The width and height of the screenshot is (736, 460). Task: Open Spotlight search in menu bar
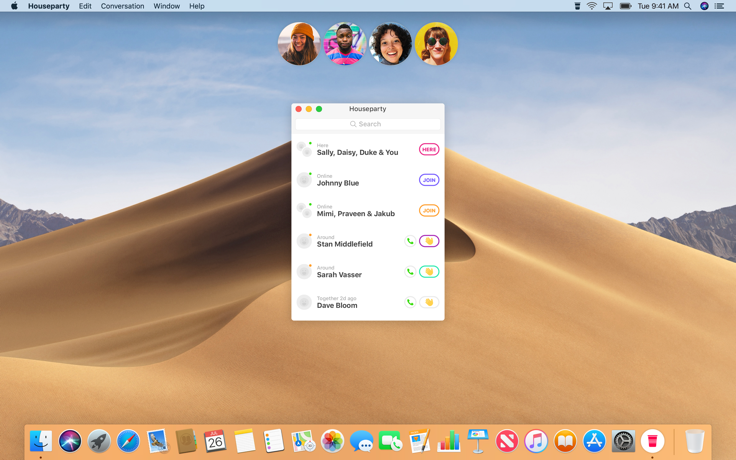(688, 6)
